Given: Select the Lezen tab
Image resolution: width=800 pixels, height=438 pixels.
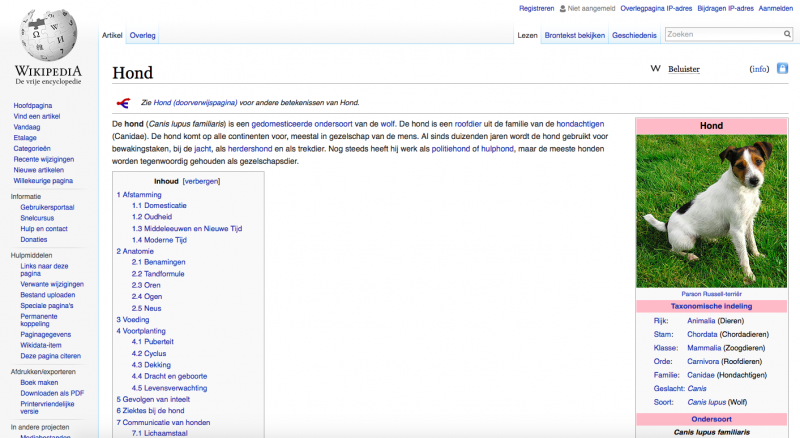Looking at the screenshot, I should 528,35.
